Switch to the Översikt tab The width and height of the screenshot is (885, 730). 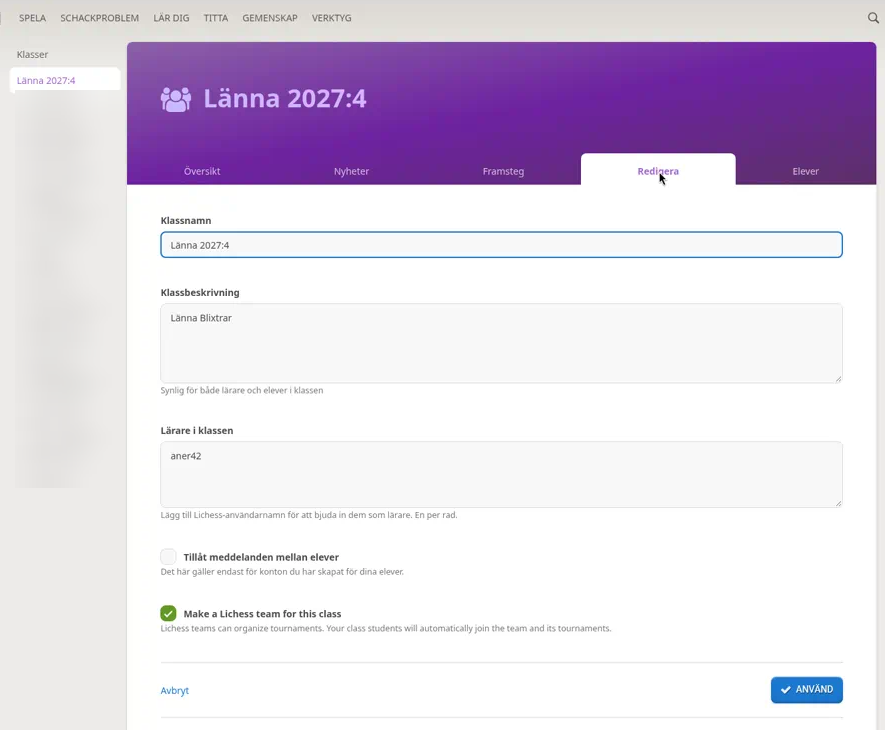coord(202,171)
